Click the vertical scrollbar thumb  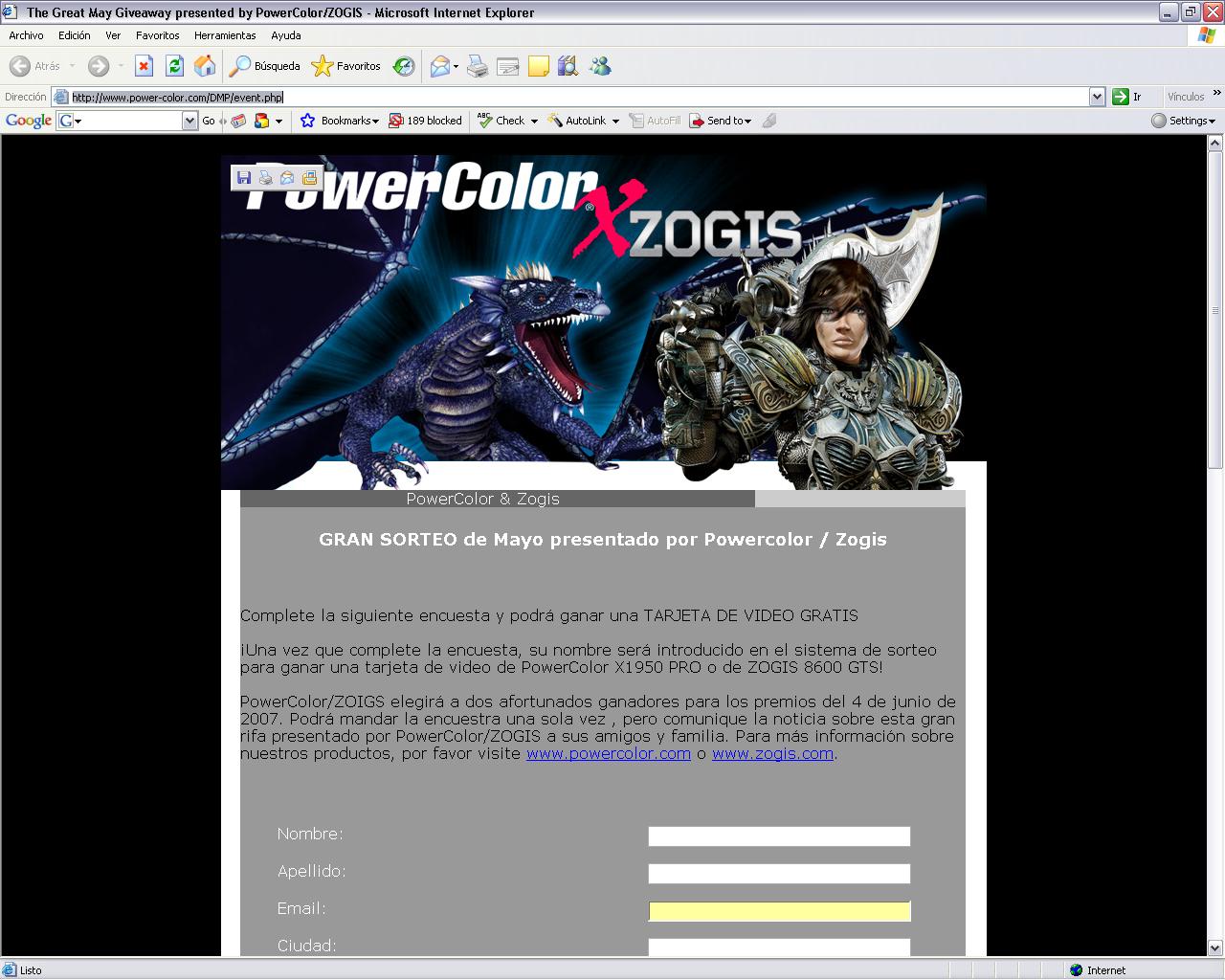point(1215,310)
